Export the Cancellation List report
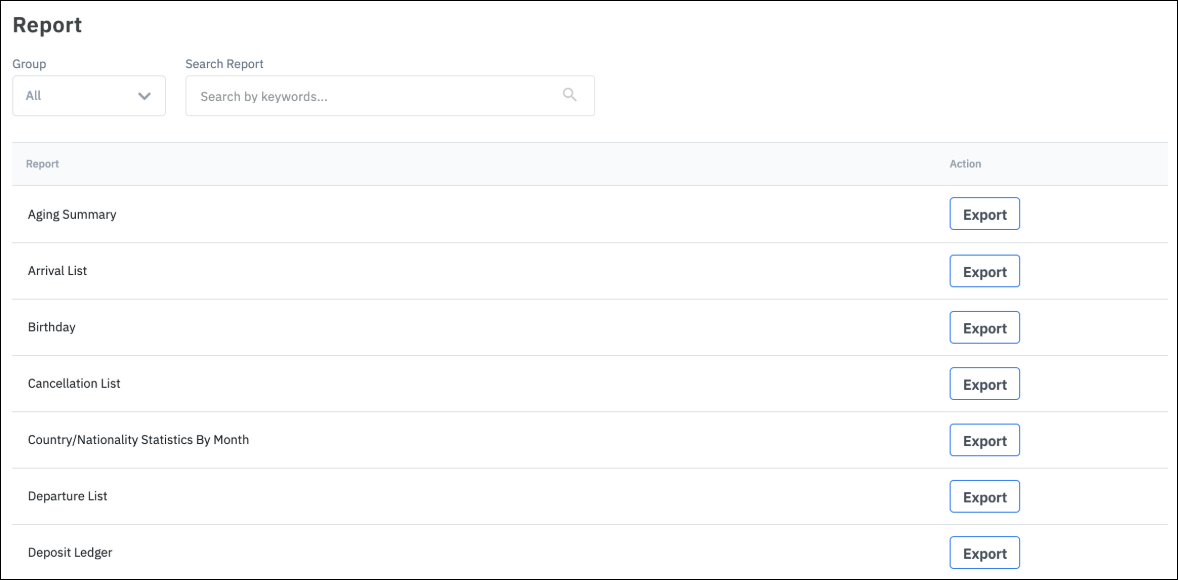 984,384
